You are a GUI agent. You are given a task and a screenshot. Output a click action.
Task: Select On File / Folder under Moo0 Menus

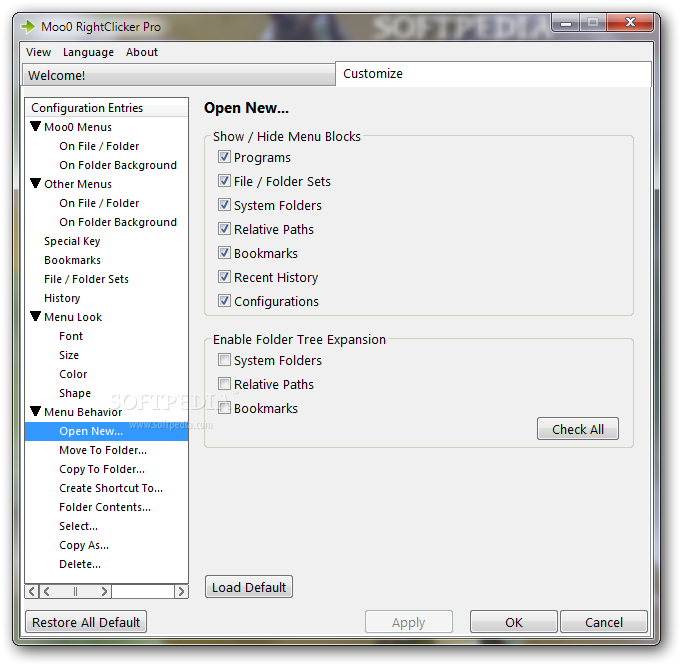point(99,146)
